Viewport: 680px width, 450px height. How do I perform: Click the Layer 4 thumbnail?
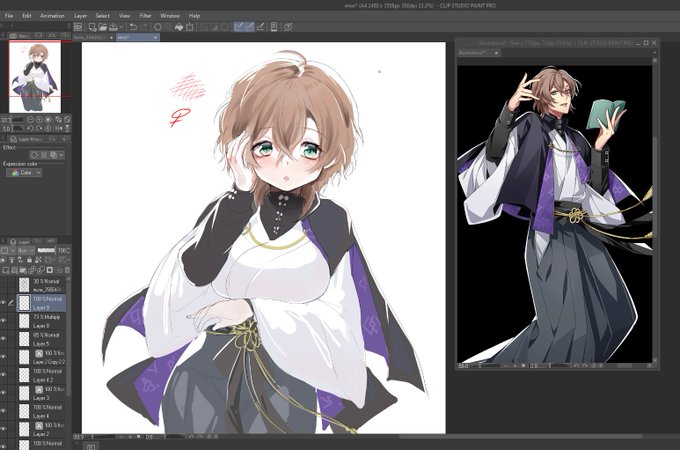(x=24, y=411)
